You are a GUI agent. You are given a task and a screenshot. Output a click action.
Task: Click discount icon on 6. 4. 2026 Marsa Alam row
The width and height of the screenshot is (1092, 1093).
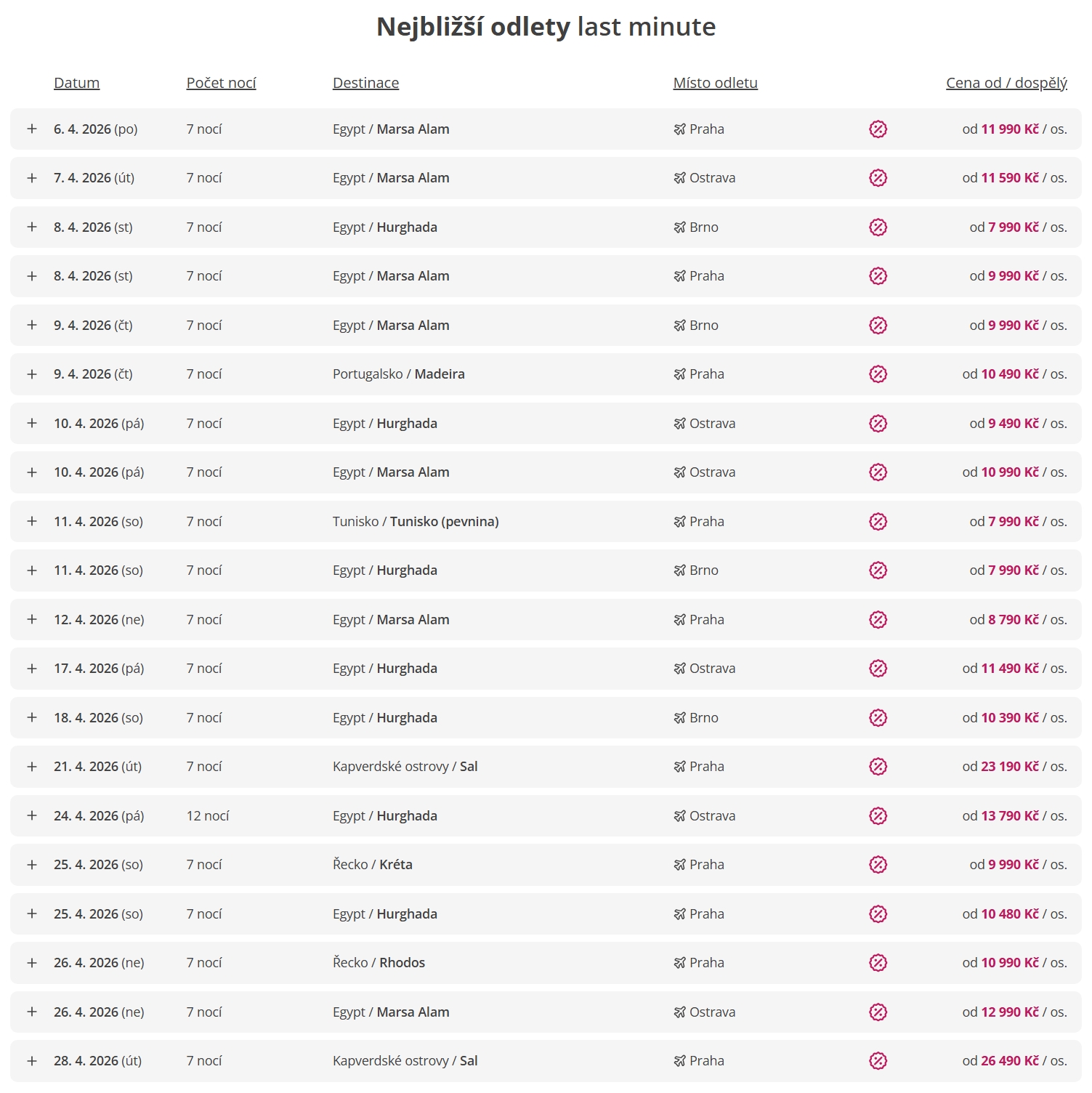point(878,129)
